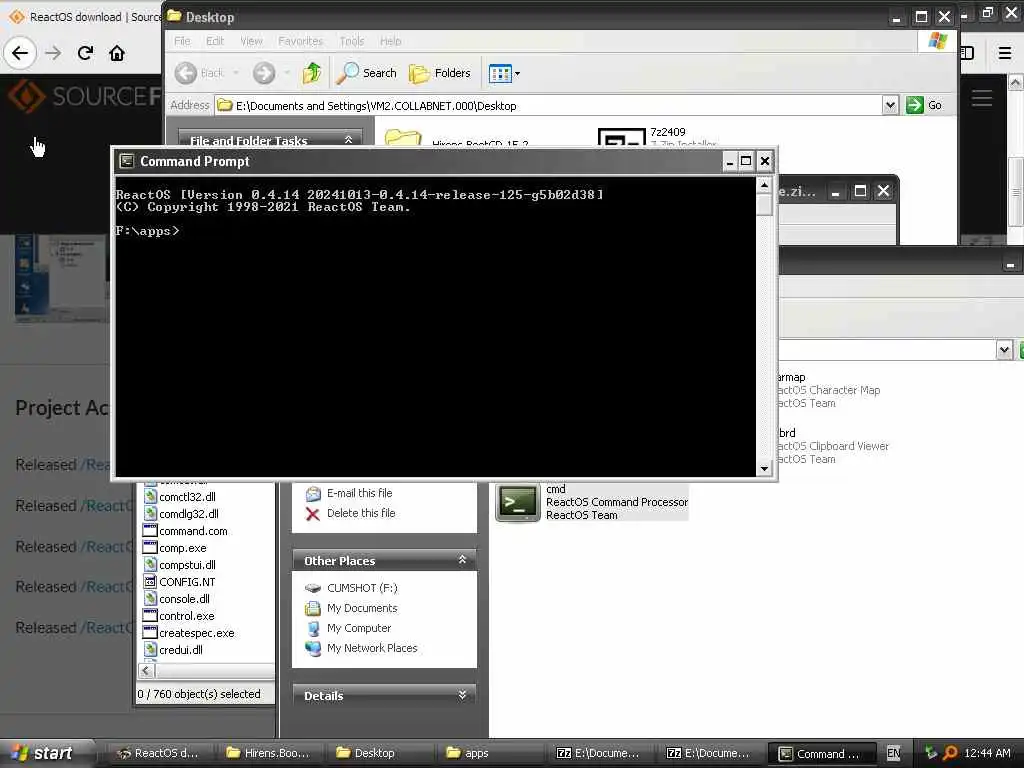Open CUMSHOT (F:) drive link
The width and height of the screenshot is (1024, 768).
pyautogui.click(x=351, y=588)
